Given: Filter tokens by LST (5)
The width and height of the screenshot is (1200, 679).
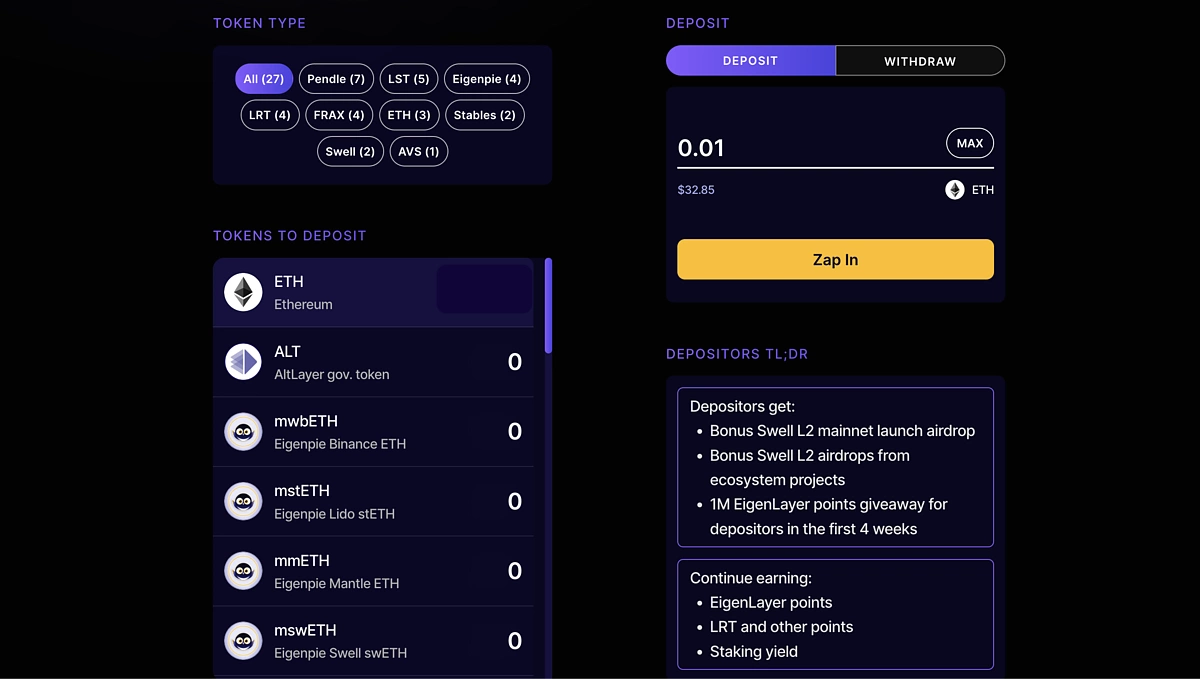Looking at the screenshot, I should (409, 79).
